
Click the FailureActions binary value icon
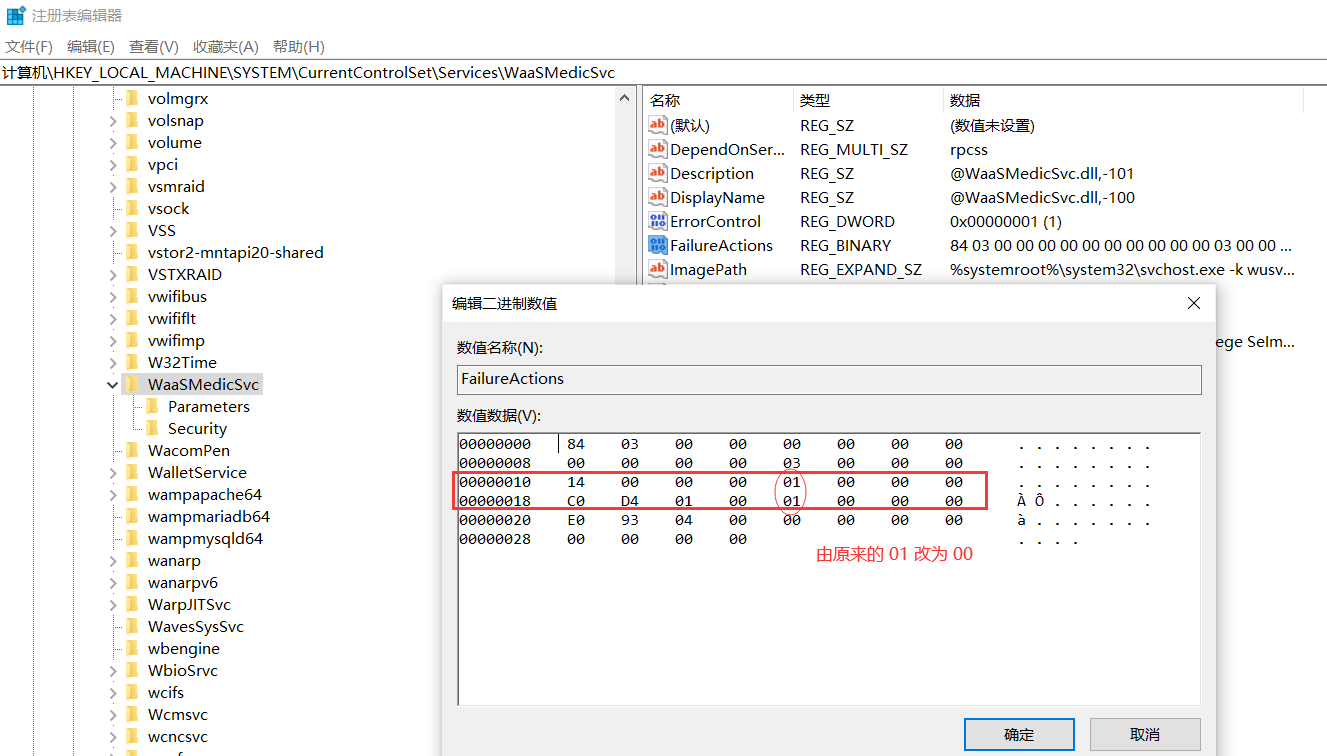[x=658, y=245]
